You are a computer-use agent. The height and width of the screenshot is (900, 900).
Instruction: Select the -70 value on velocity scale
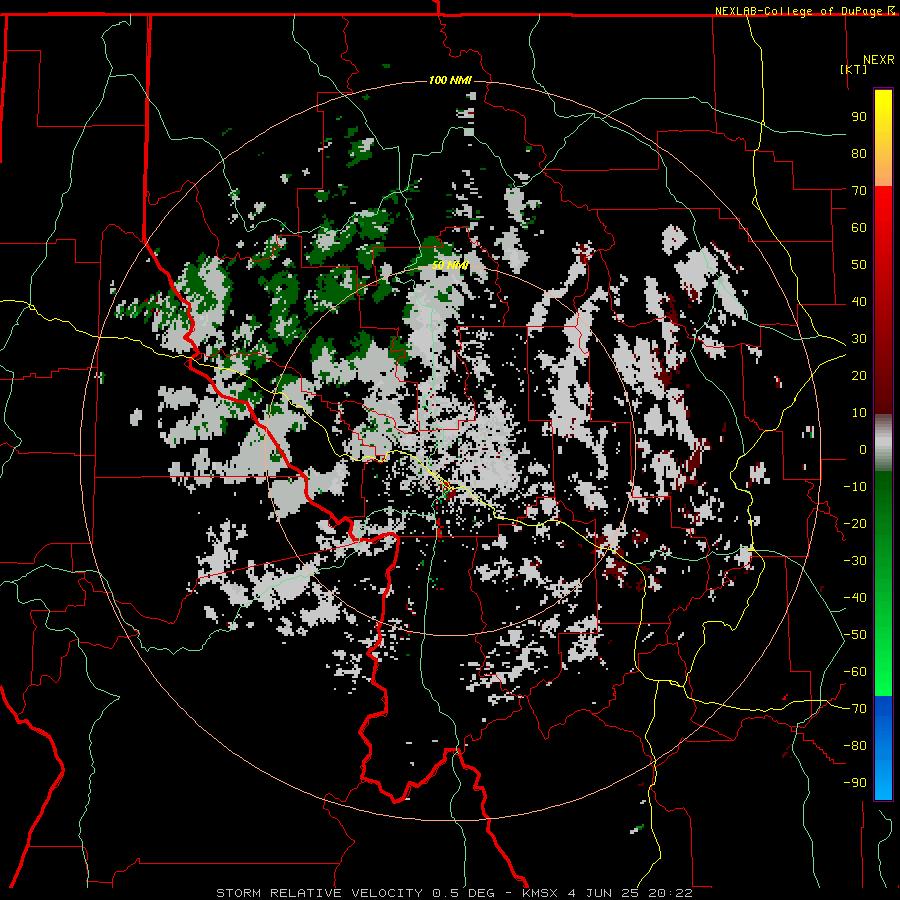855,709
